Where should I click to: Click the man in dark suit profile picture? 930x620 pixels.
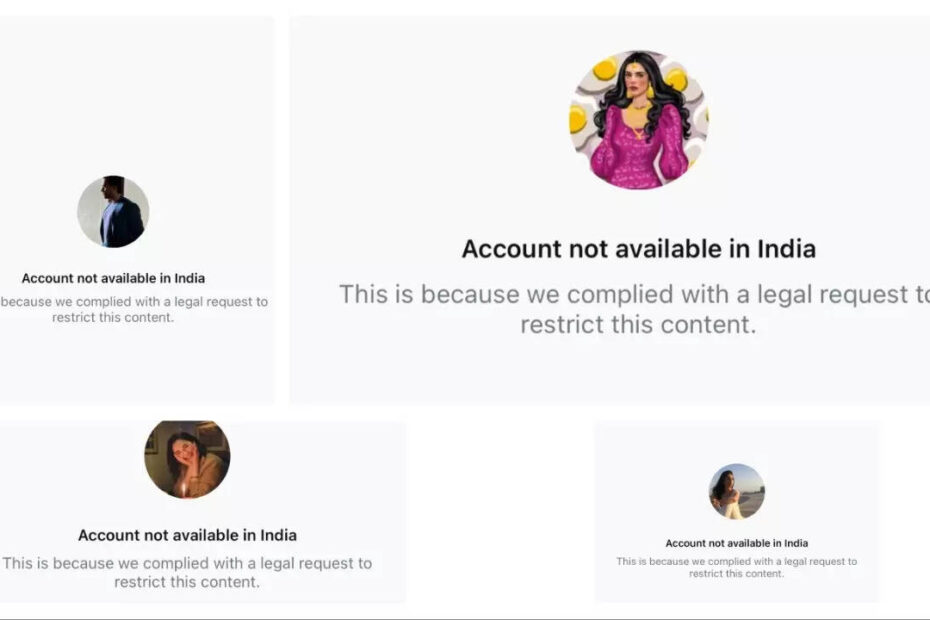coord(113,212)
